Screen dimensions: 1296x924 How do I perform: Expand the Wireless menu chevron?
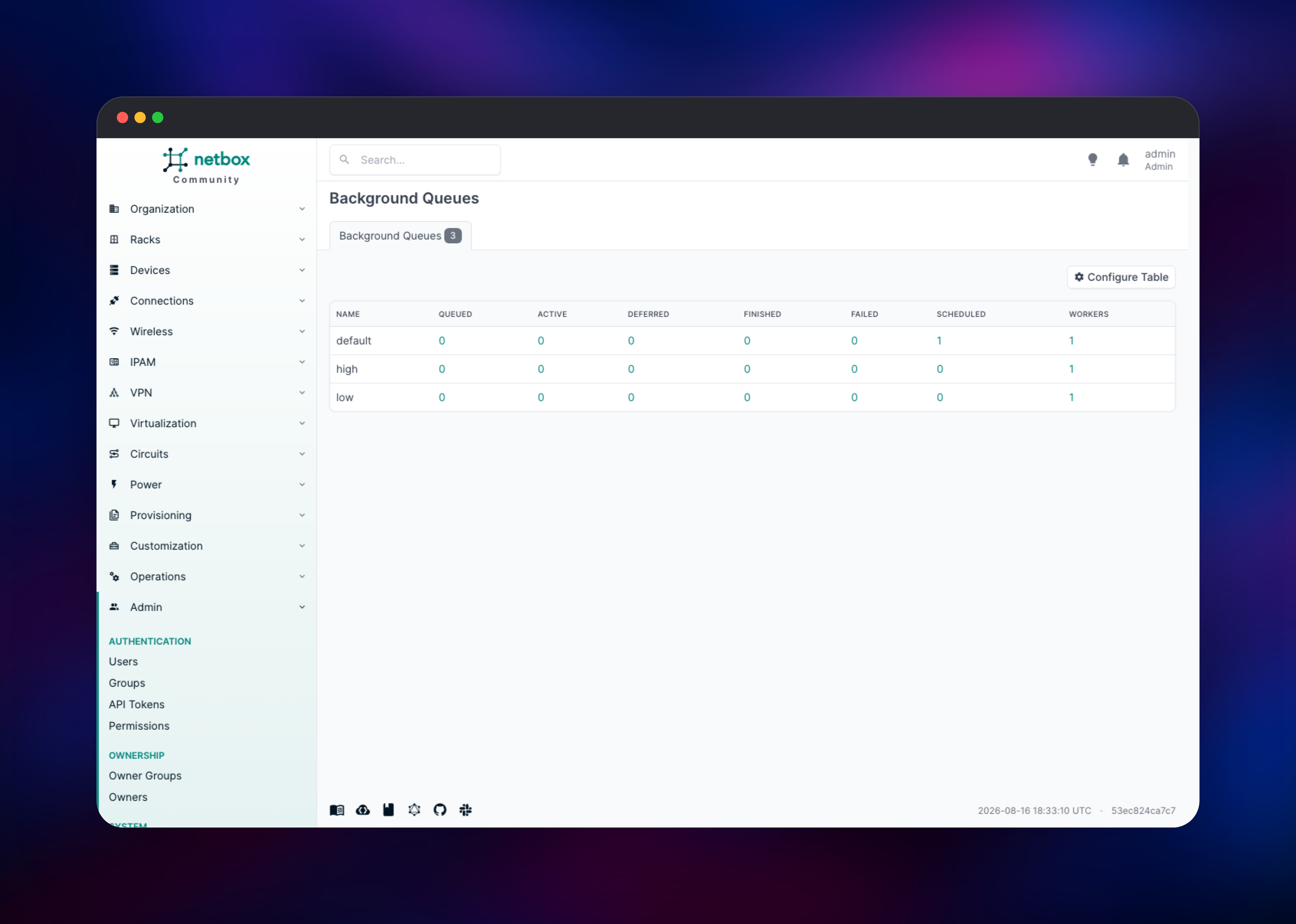click(x=302, y=331)
